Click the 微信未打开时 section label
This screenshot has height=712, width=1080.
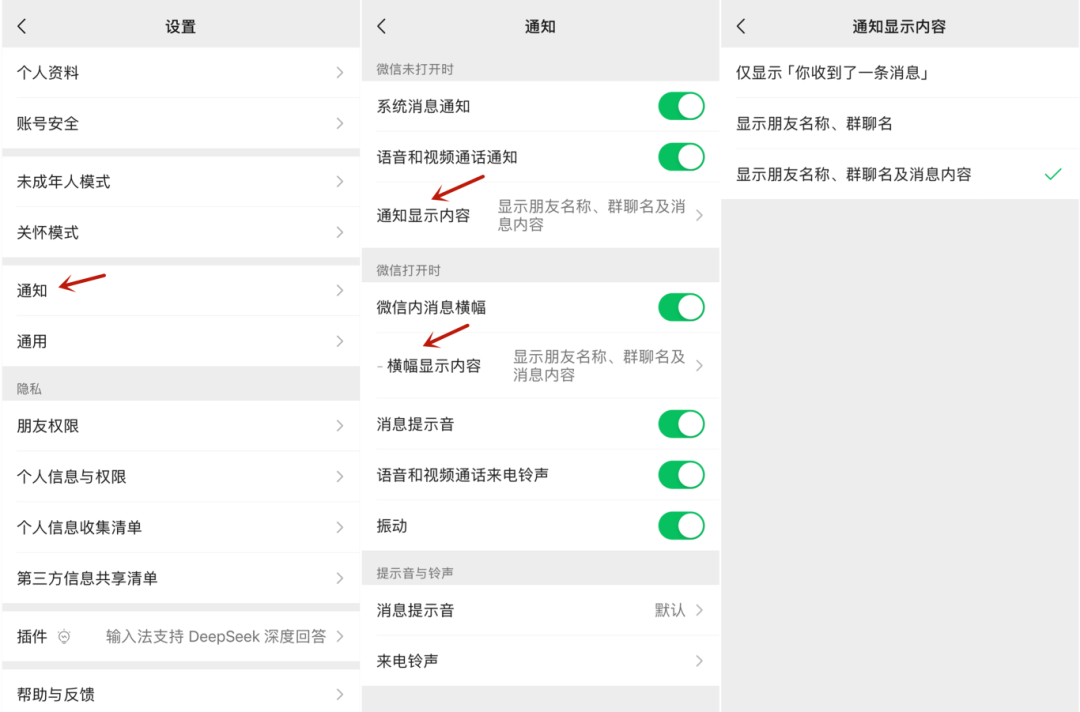pos(415,70)
